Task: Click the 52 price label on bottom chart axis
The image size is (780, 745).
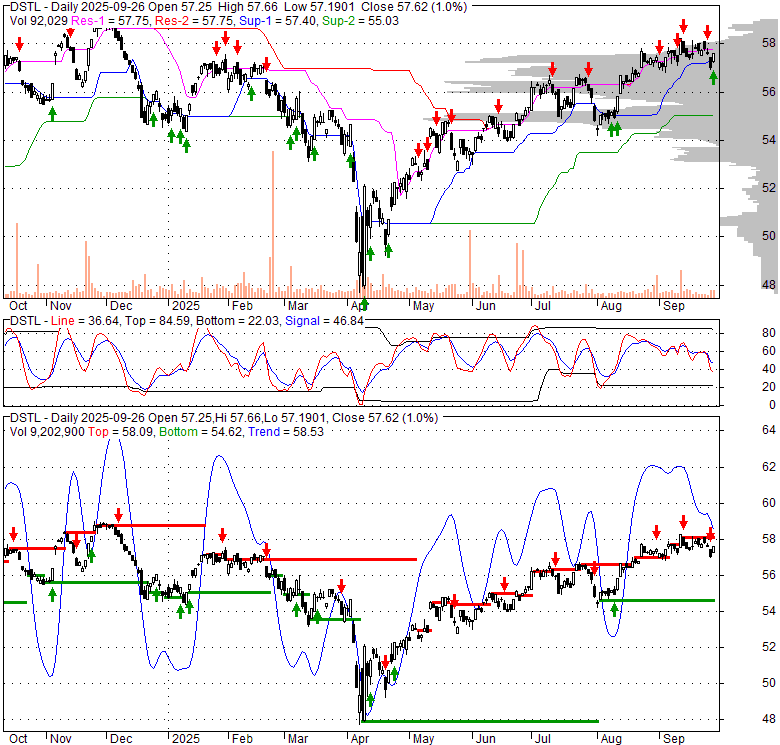Action: [x=769, y=647]
